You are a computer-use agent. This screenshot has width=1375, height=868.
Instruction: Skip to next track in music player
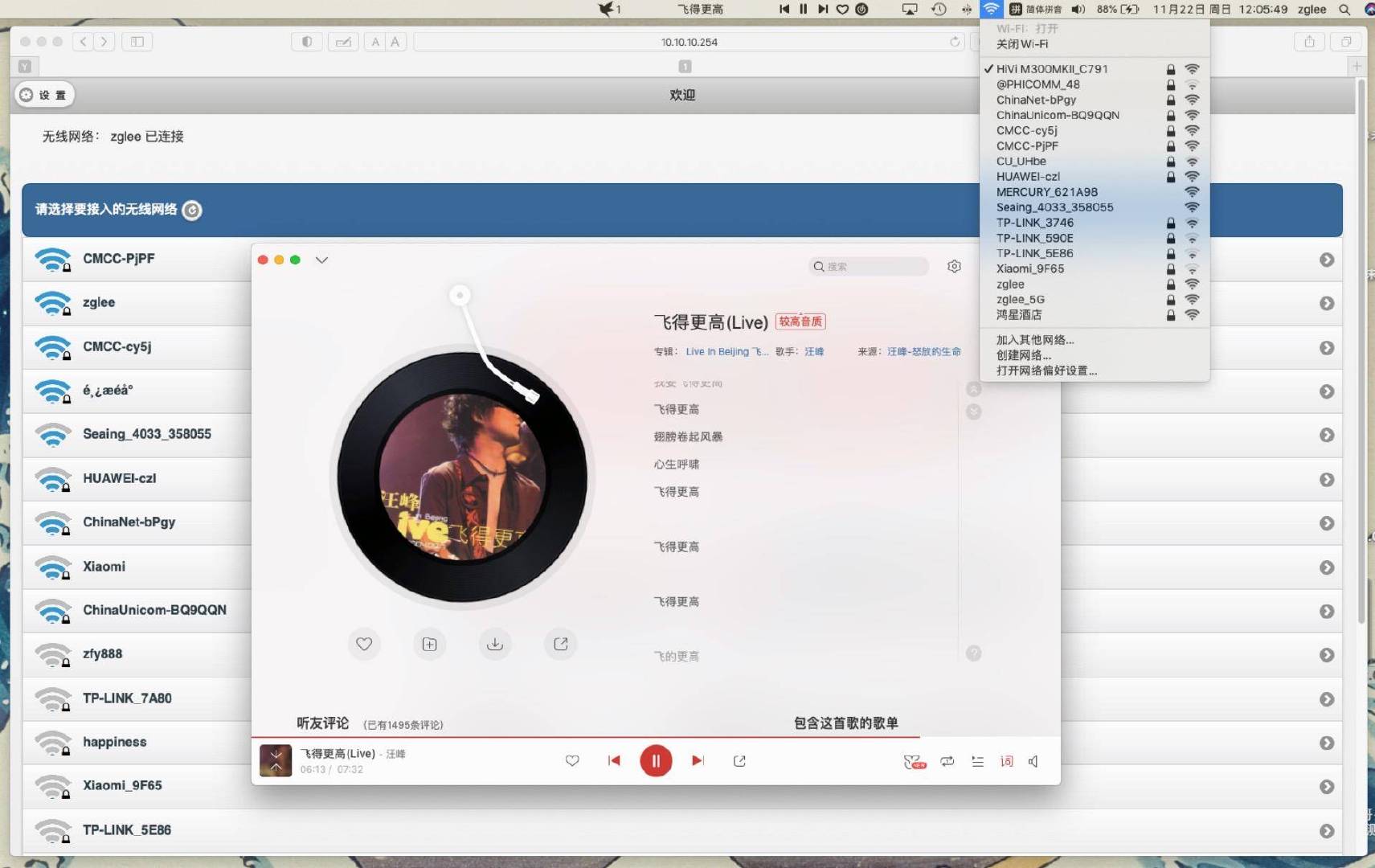point(698,760)
